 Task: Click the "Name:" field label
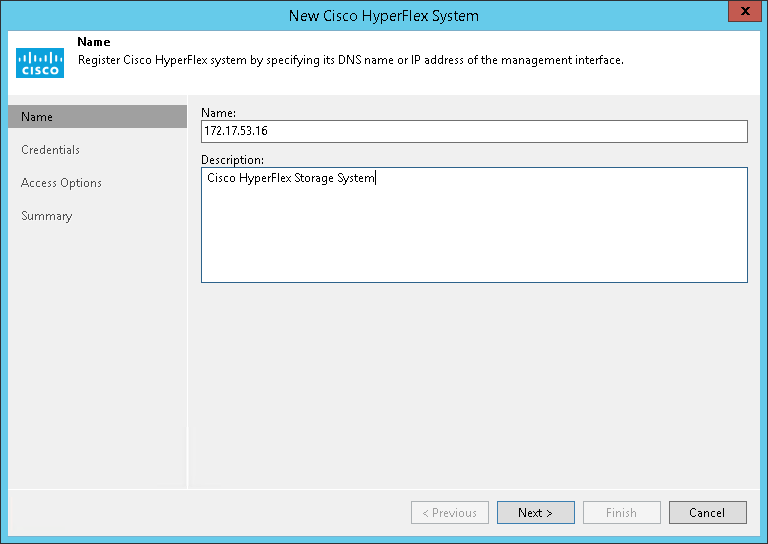tap(219, 113)
